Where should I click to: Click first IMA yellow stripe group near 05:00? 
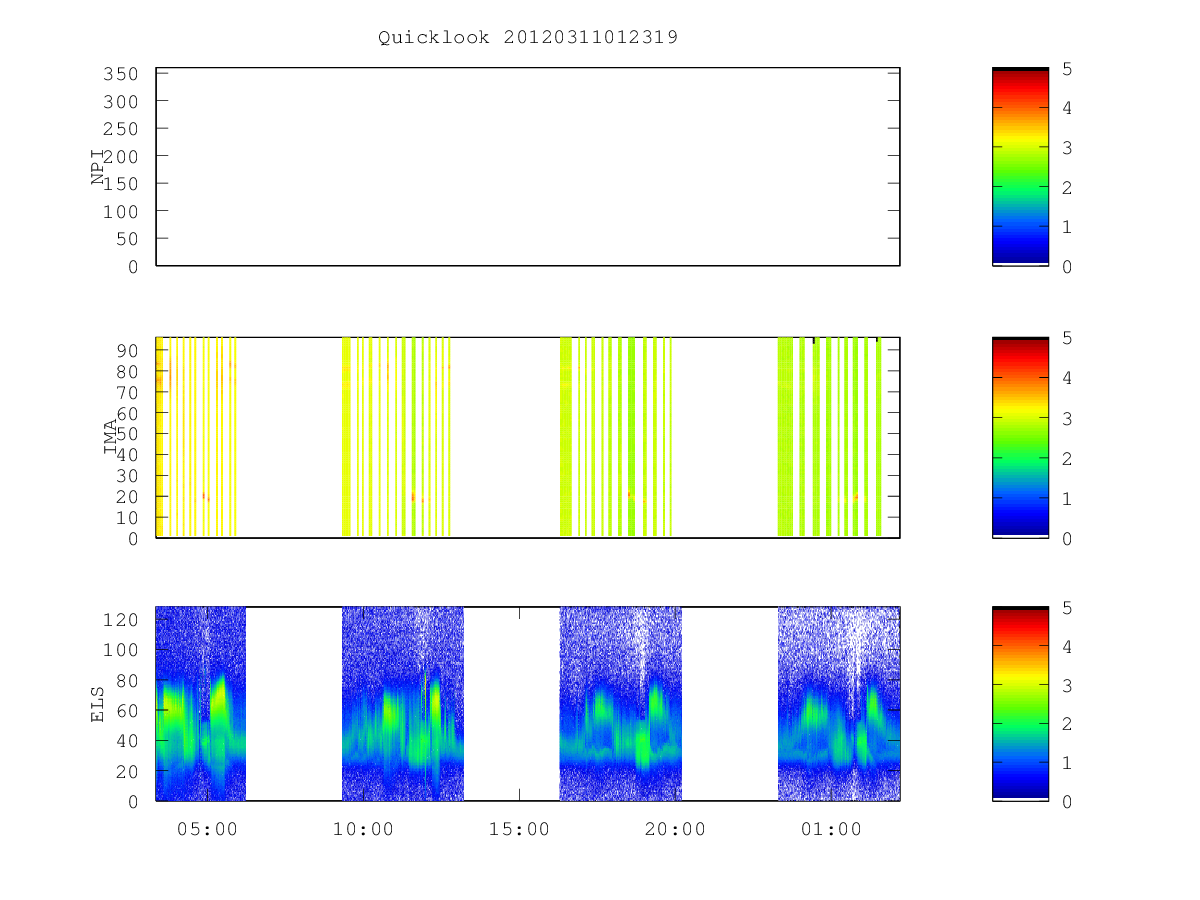click(x=196, y=437)
